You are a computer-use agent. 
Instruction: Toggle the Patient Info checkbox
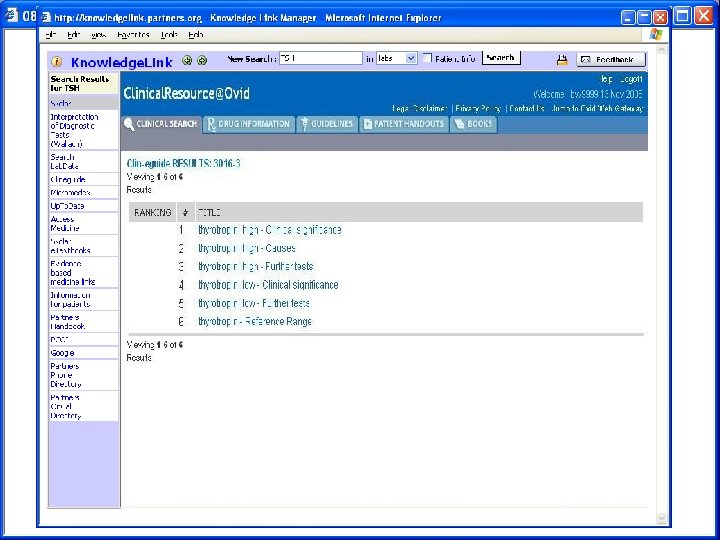[428, 58]
